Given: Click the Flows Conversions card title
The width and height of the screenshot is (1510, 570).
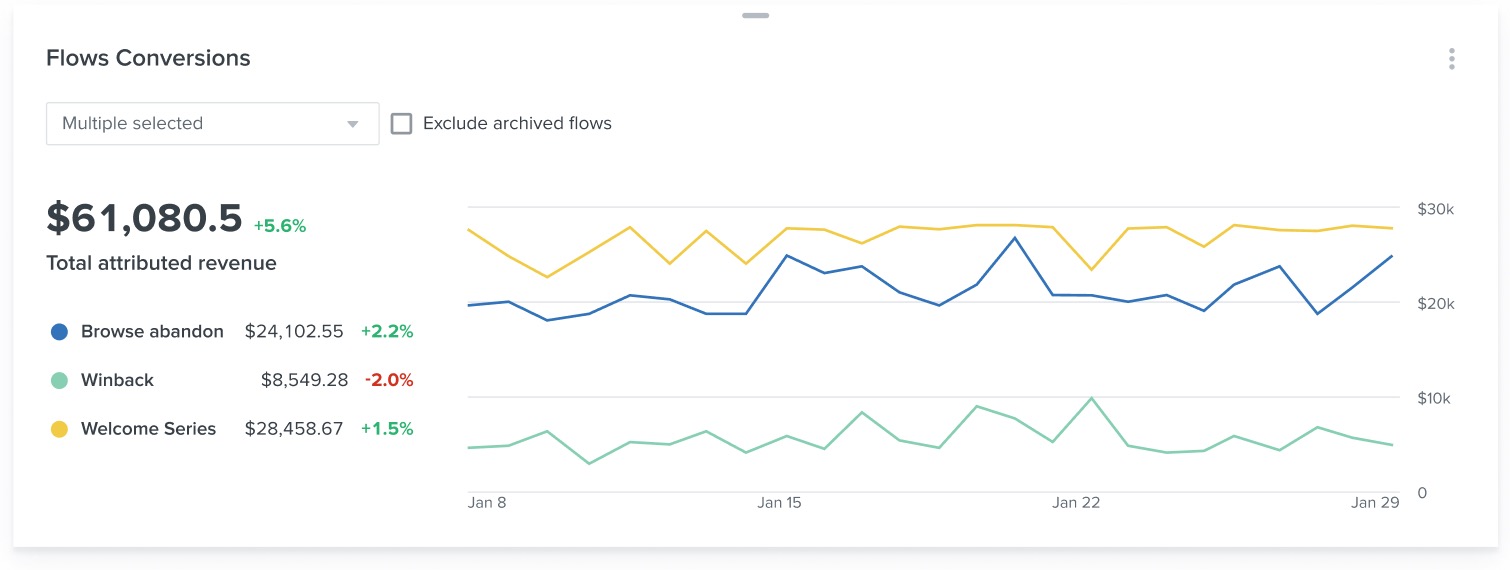Looking at the screenshot, I should point(148,58).
